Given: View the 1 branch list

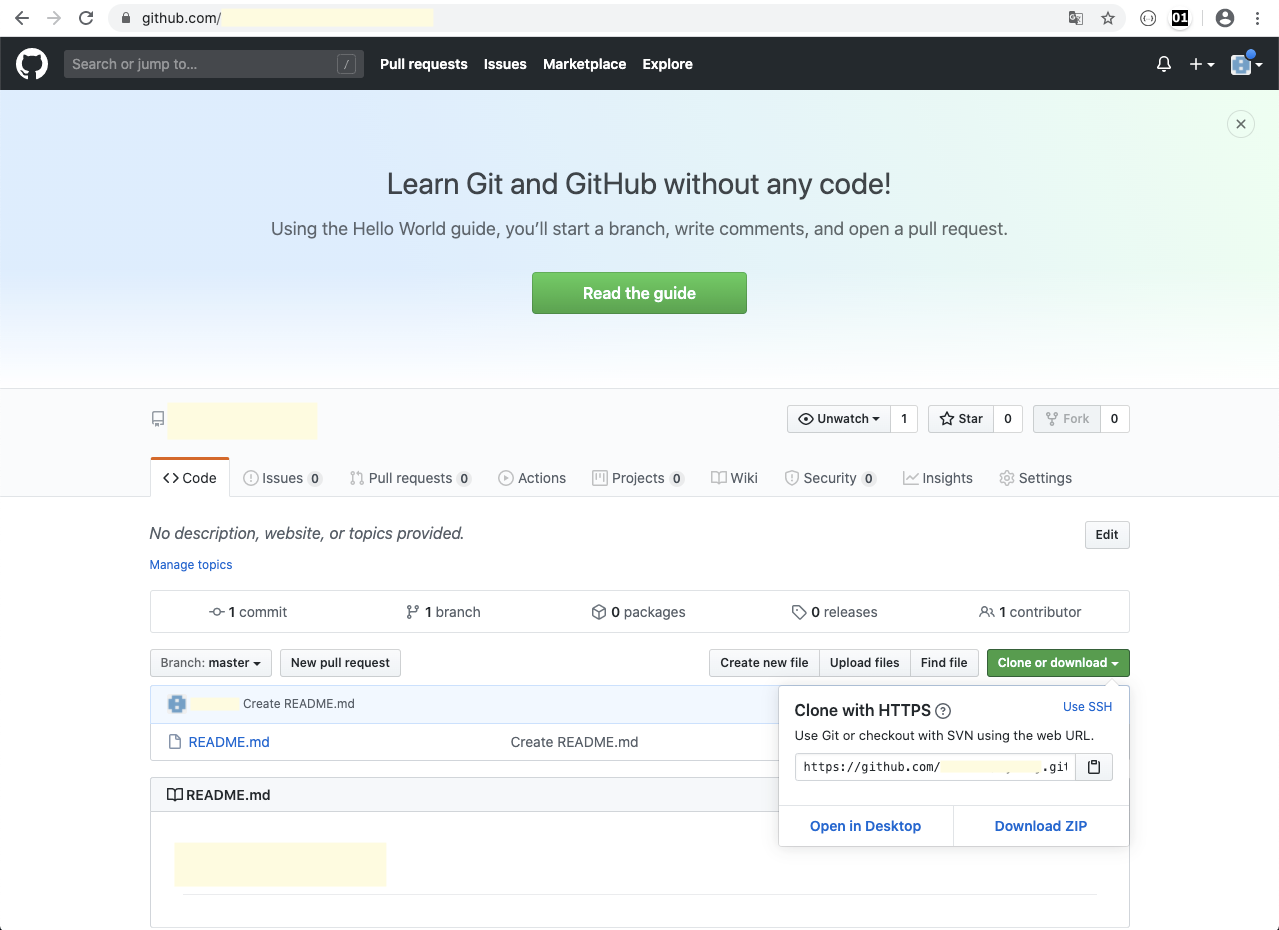Looking at the screenshot, I should pos(443,612).
